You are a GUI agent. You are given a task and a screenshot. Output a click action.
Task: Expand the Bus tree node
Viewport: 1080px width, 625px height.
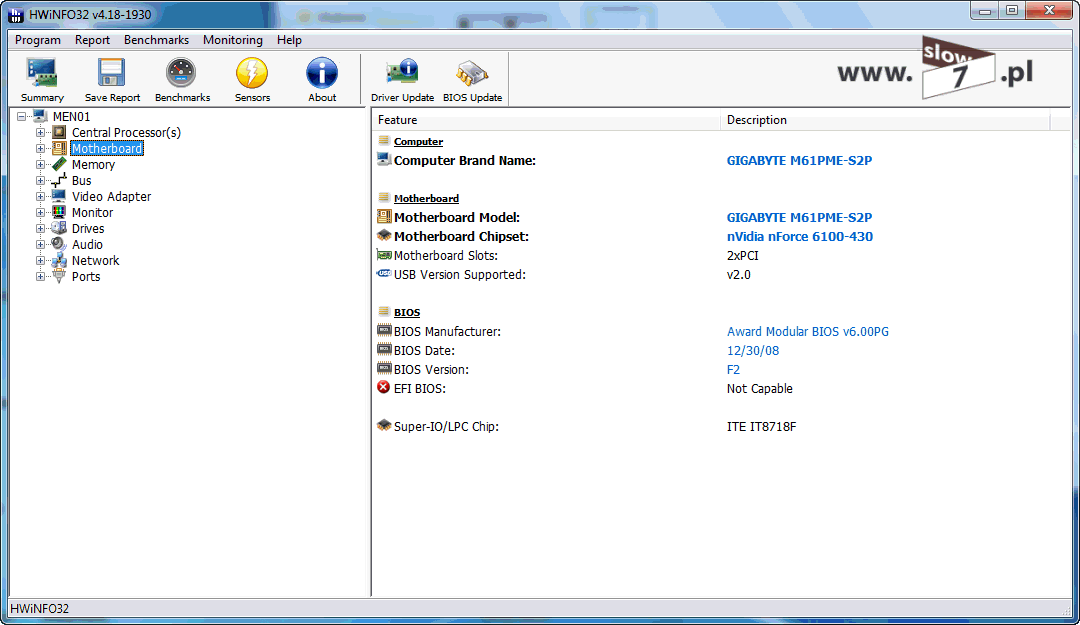[40, 181]
